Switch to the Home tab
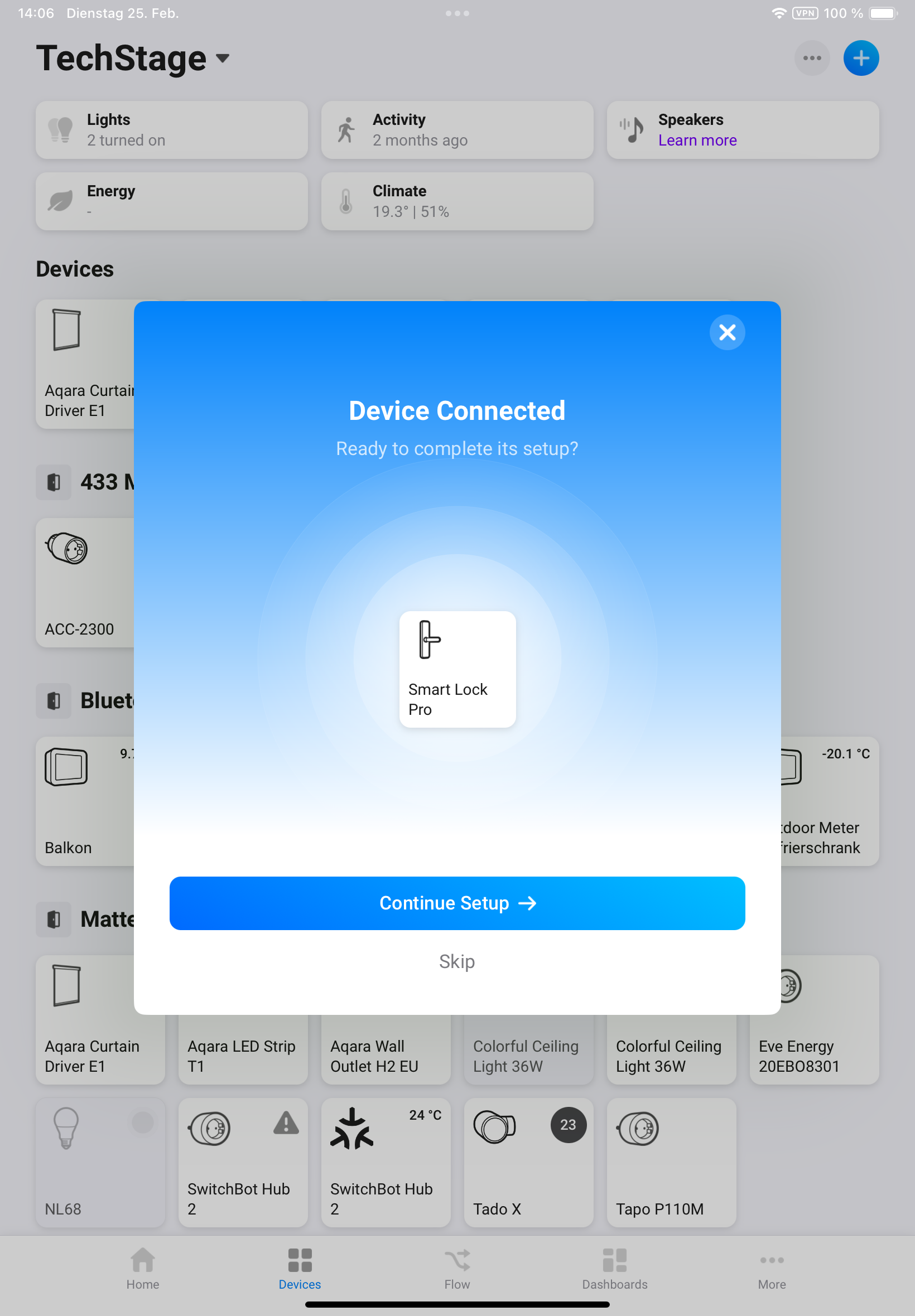Screen dimensions: 915x1316 [x=143, y=1269]
